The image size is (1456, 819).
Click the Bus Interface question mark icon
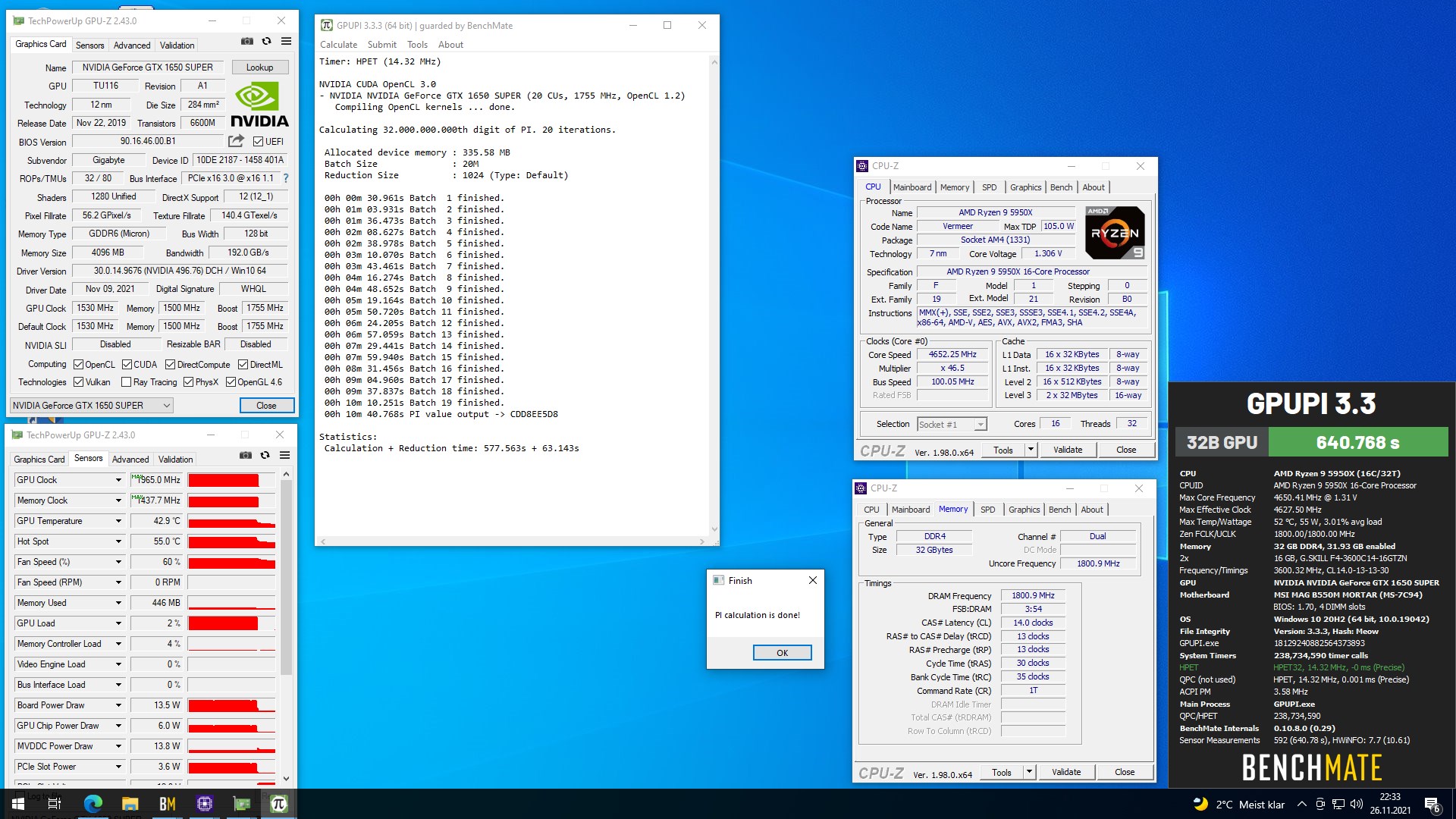286,178
